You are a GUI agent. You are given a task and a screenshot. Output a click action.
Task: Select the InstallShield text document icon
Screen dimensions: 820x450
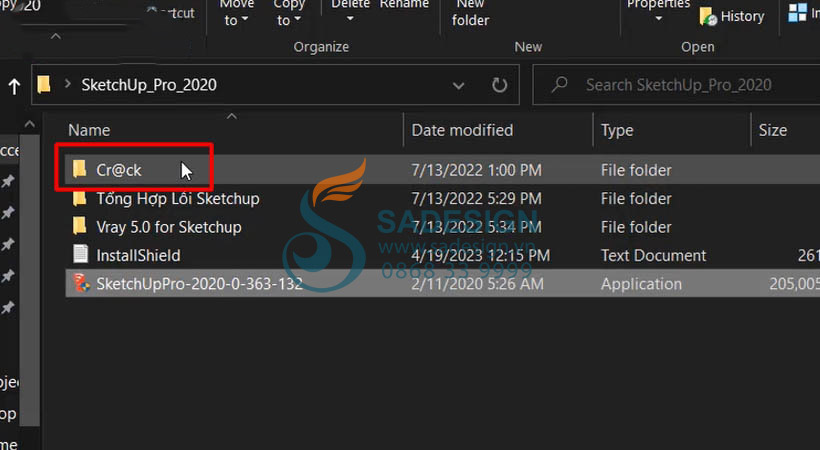coord(81,255)
